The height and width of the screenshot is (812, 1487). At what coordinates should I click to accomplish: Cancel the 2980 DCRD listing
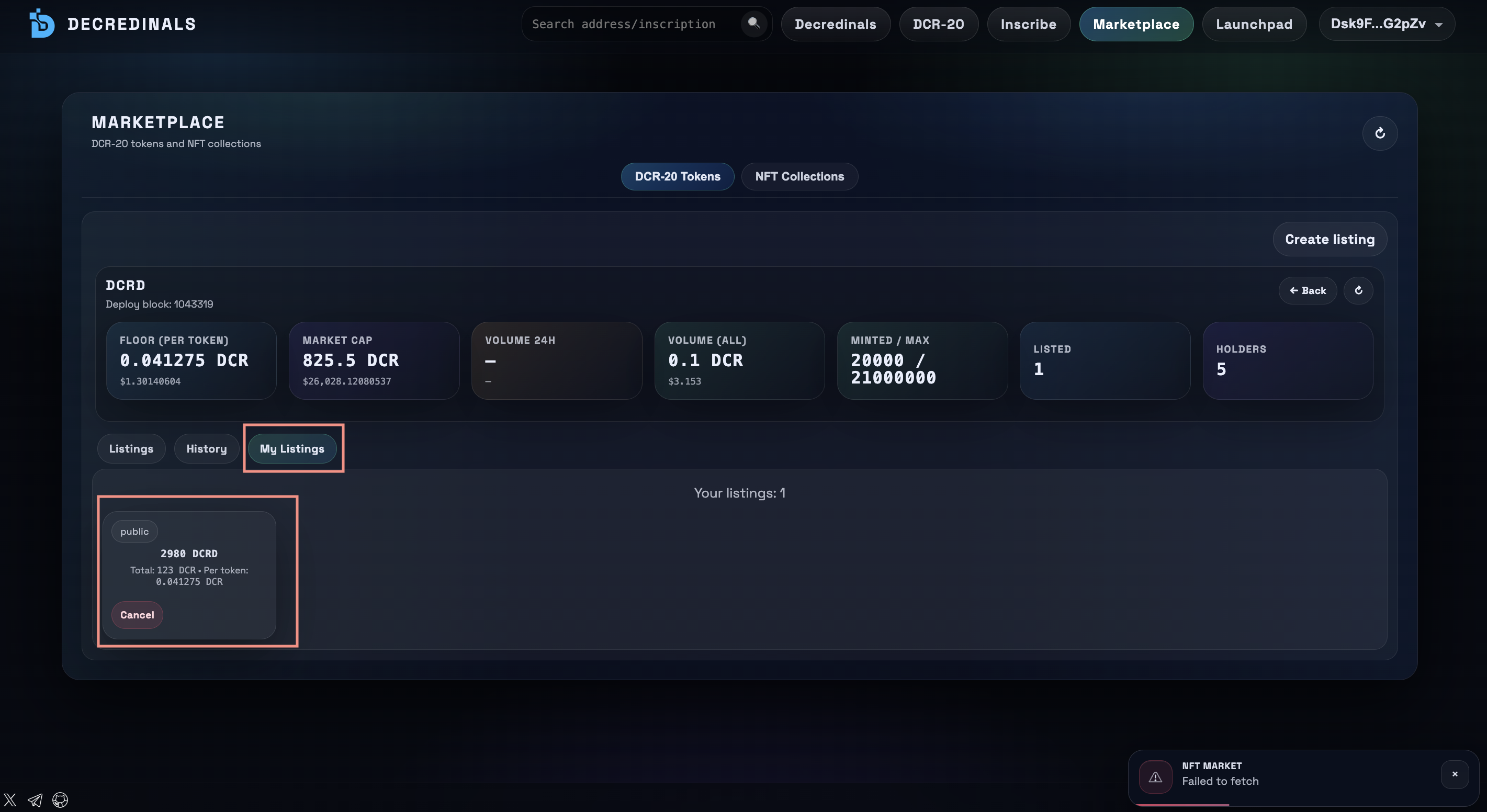click(137, 615)
